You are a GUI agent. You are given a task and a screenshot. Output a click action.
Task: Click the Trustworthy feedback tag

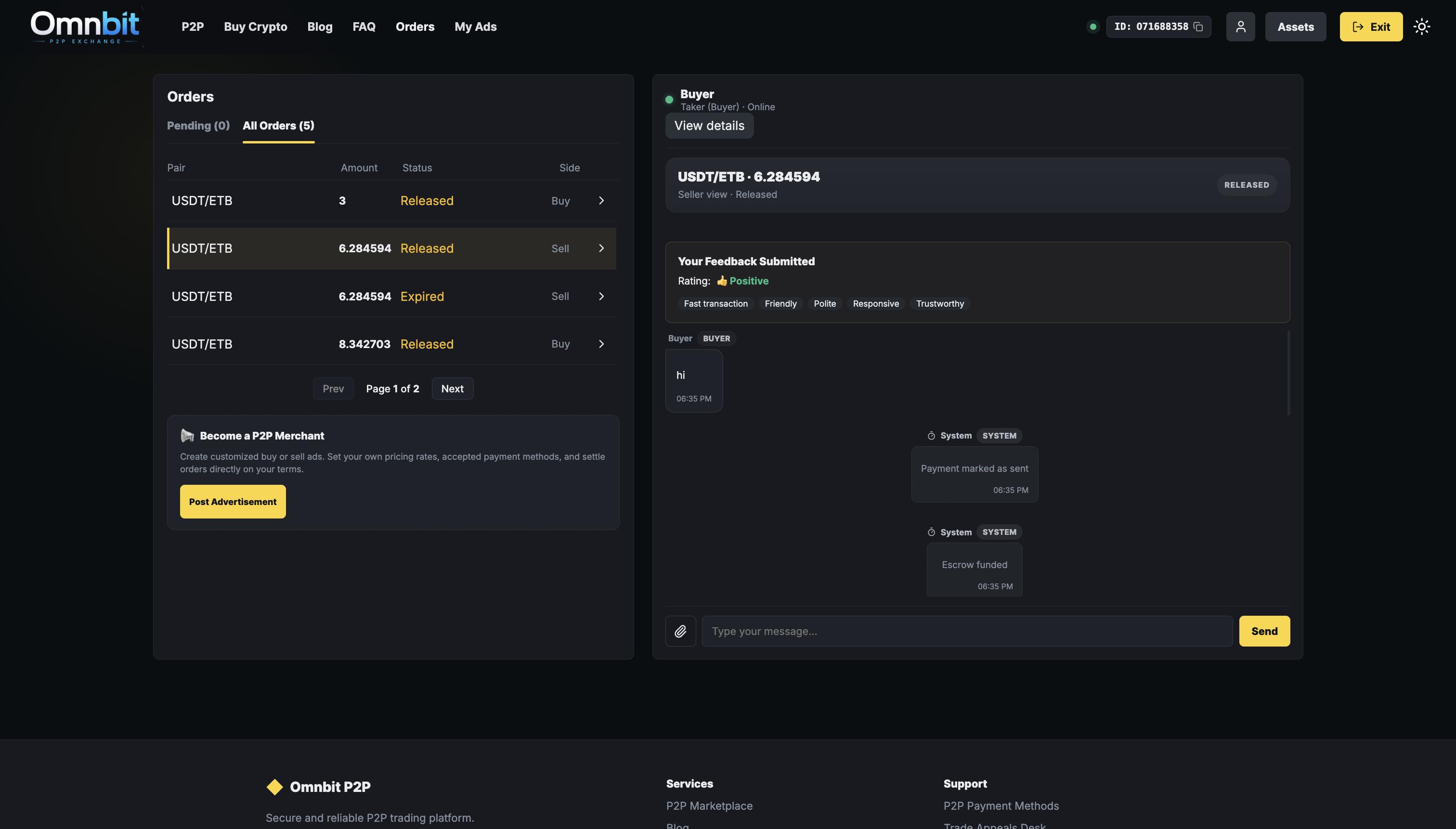coord(939,303)
